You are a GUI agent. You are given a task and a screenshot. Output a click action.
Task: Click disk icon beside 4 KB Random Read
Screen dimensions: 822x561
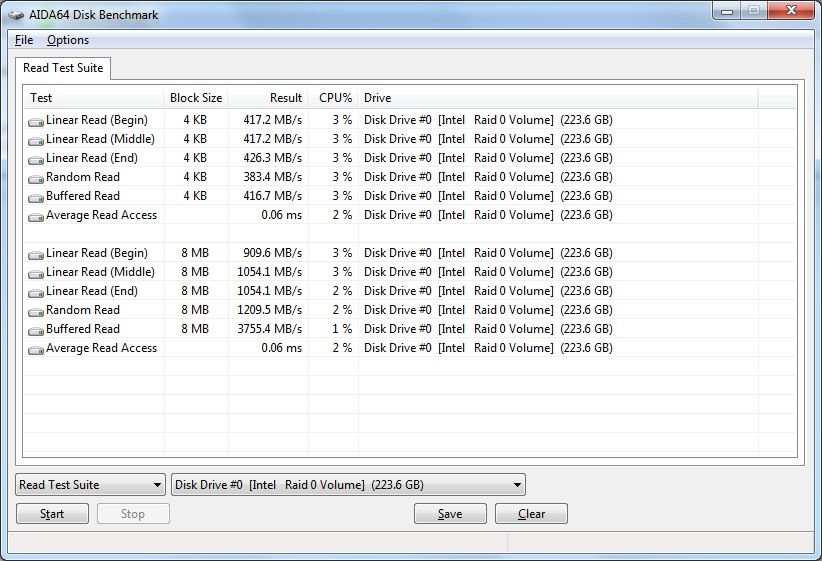point(36,178)
